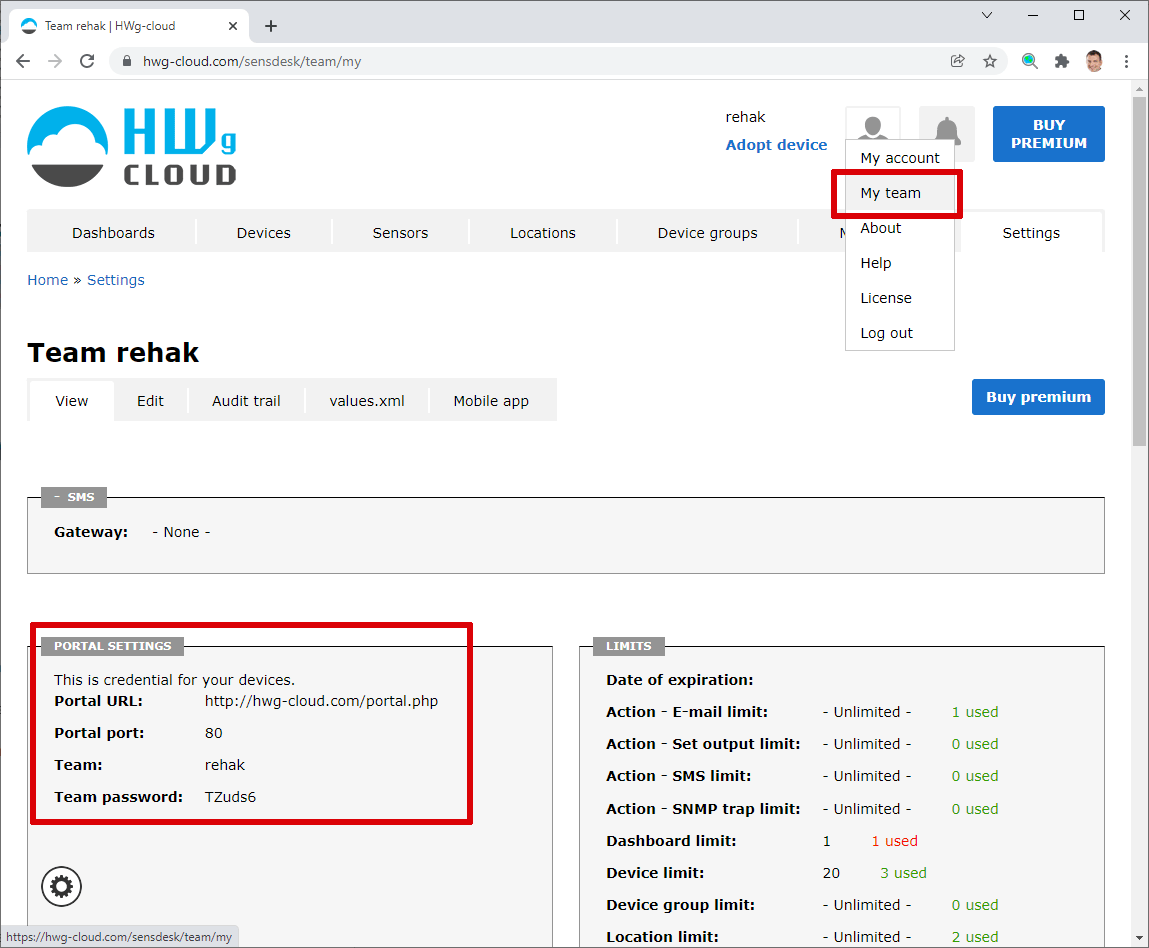Click the padlock site info icon
The height and width of the screenshot is (948, 1149).
click(x=127, y=62)
